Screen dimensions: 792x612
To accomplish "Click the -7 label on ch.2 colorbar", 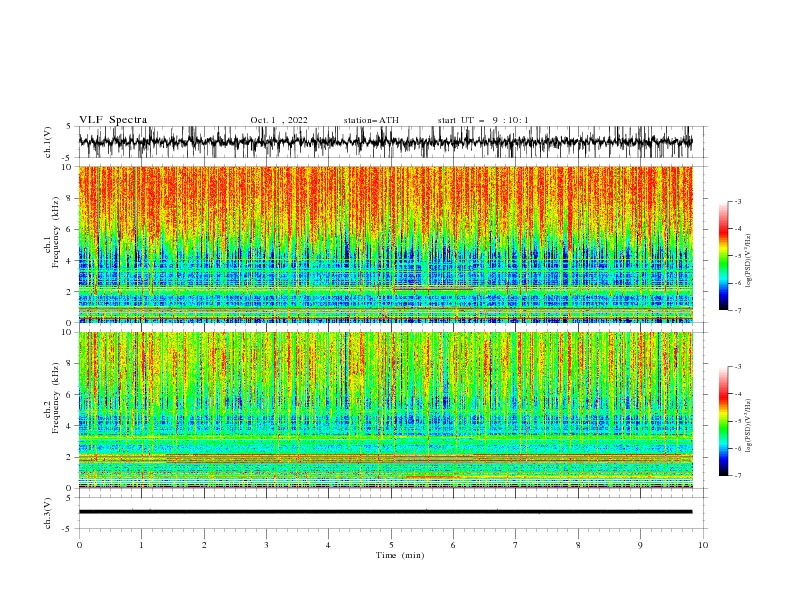I will (x=737, y=476).
